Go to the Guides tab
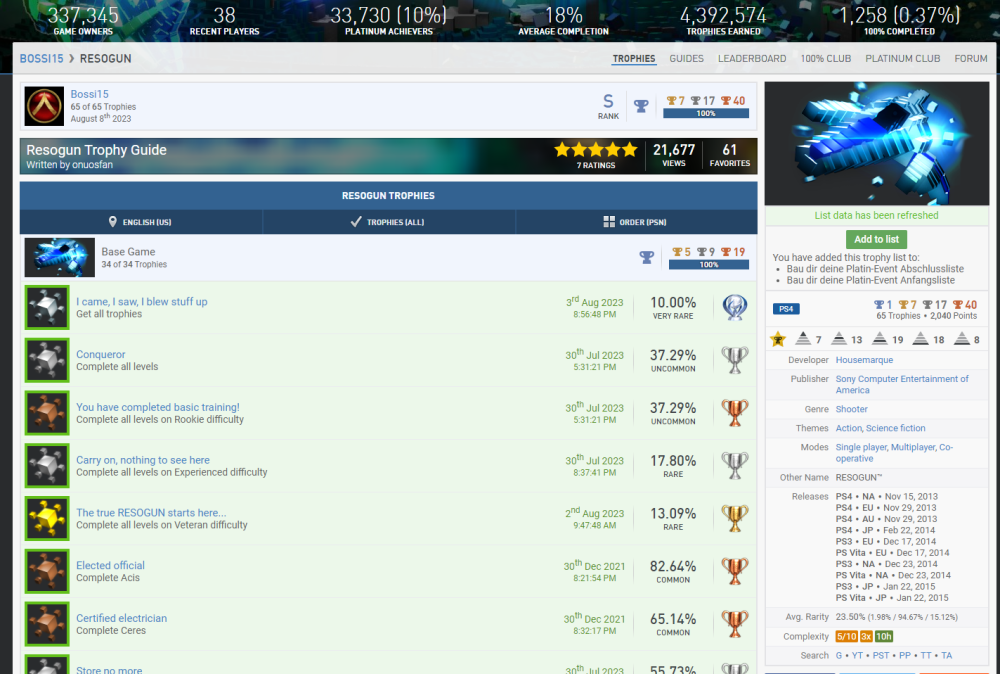Viewport: 1000px width, 674px height. coord(686,59)
